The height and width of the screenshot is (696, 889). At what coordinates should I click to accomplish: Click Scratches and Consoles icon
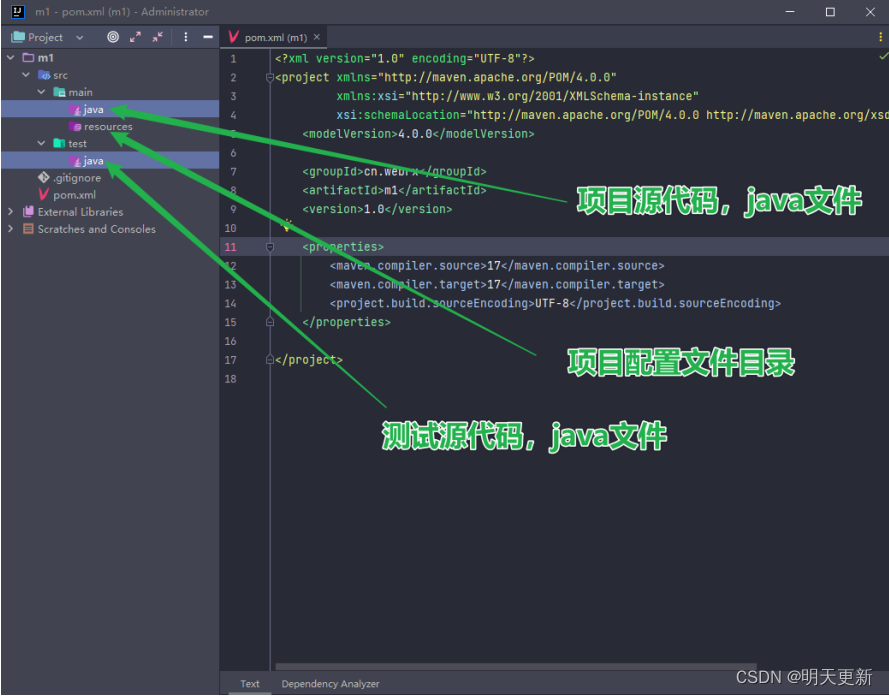[x=28, y=229]
